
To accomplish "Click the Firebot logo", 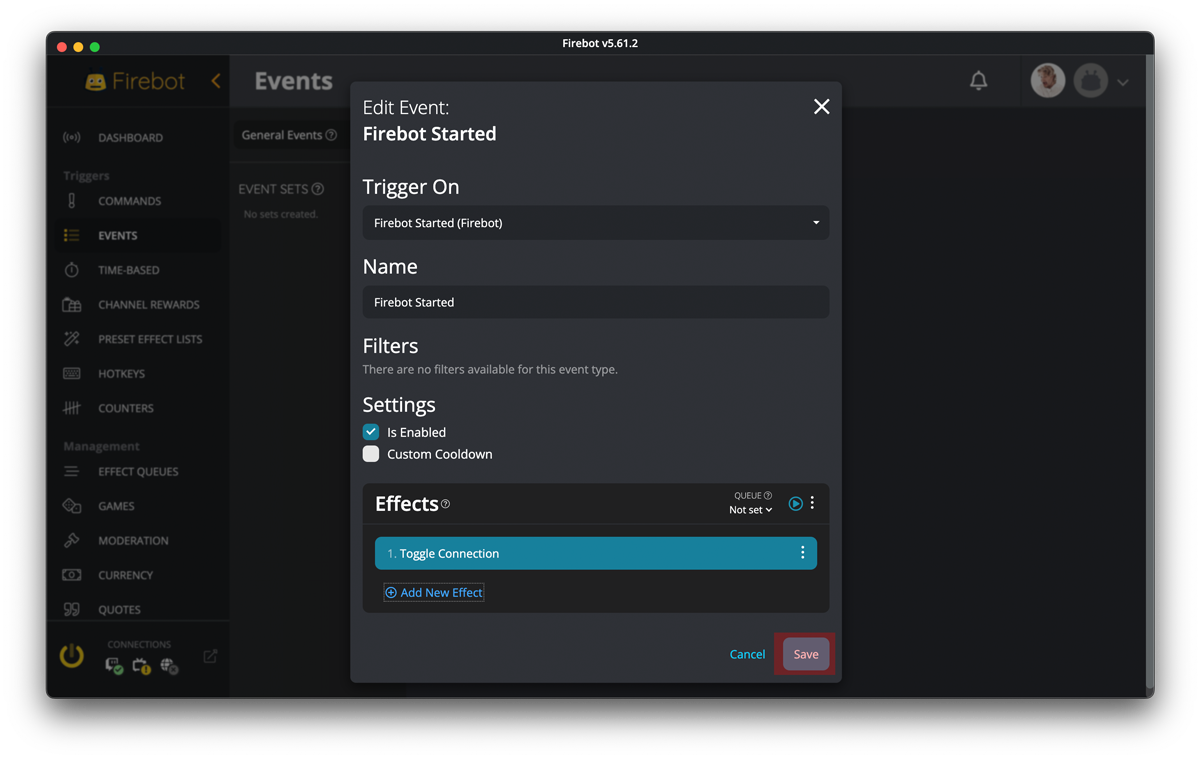I will coord(135,81).
